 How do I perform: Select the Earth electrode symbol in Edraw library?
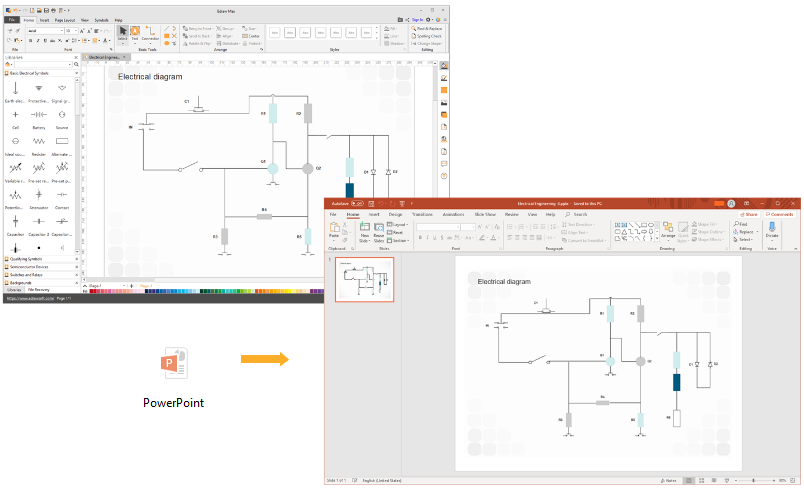pos(15,89)
